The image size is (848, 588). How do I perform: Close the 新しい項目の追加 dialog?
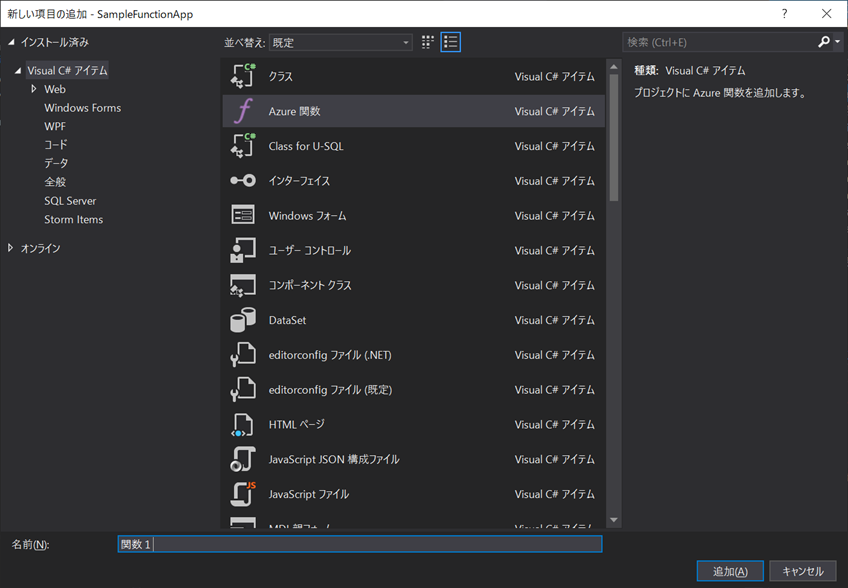point(826,14)
